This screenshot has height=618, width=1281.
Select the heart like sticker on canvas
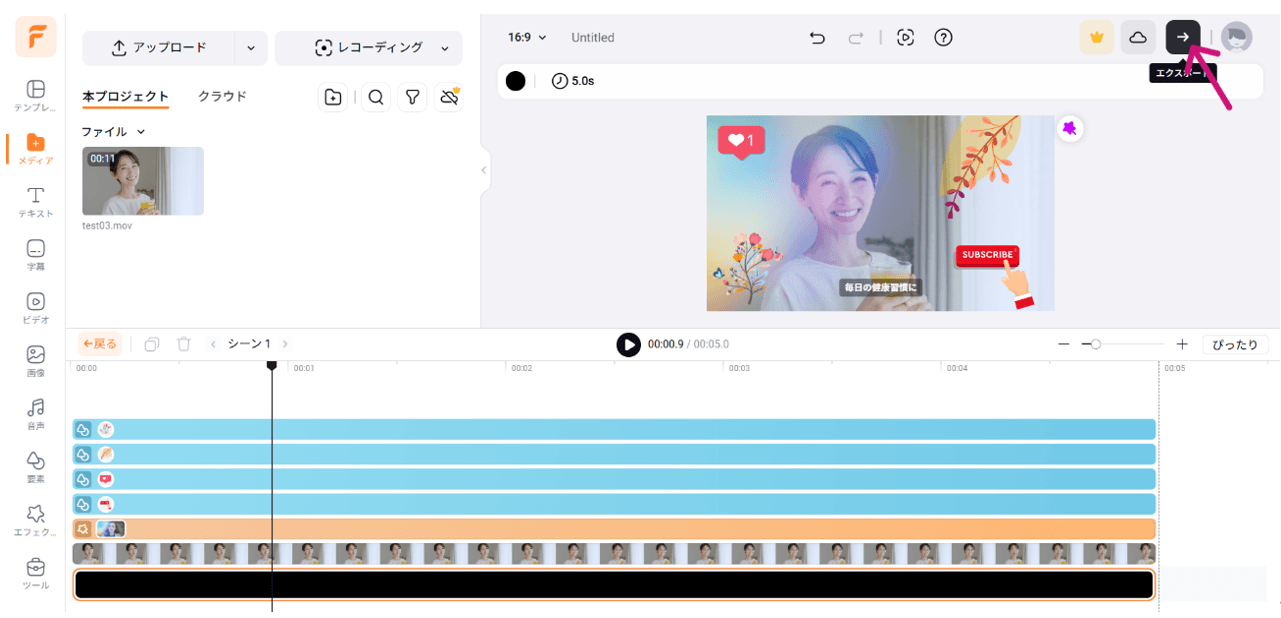tap(741, 142)
